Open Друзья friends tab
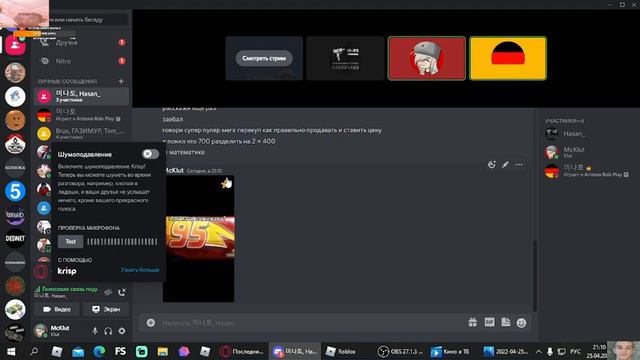This screenshot has width=640, height=360. pyautogui.click(x=81, y=42)
